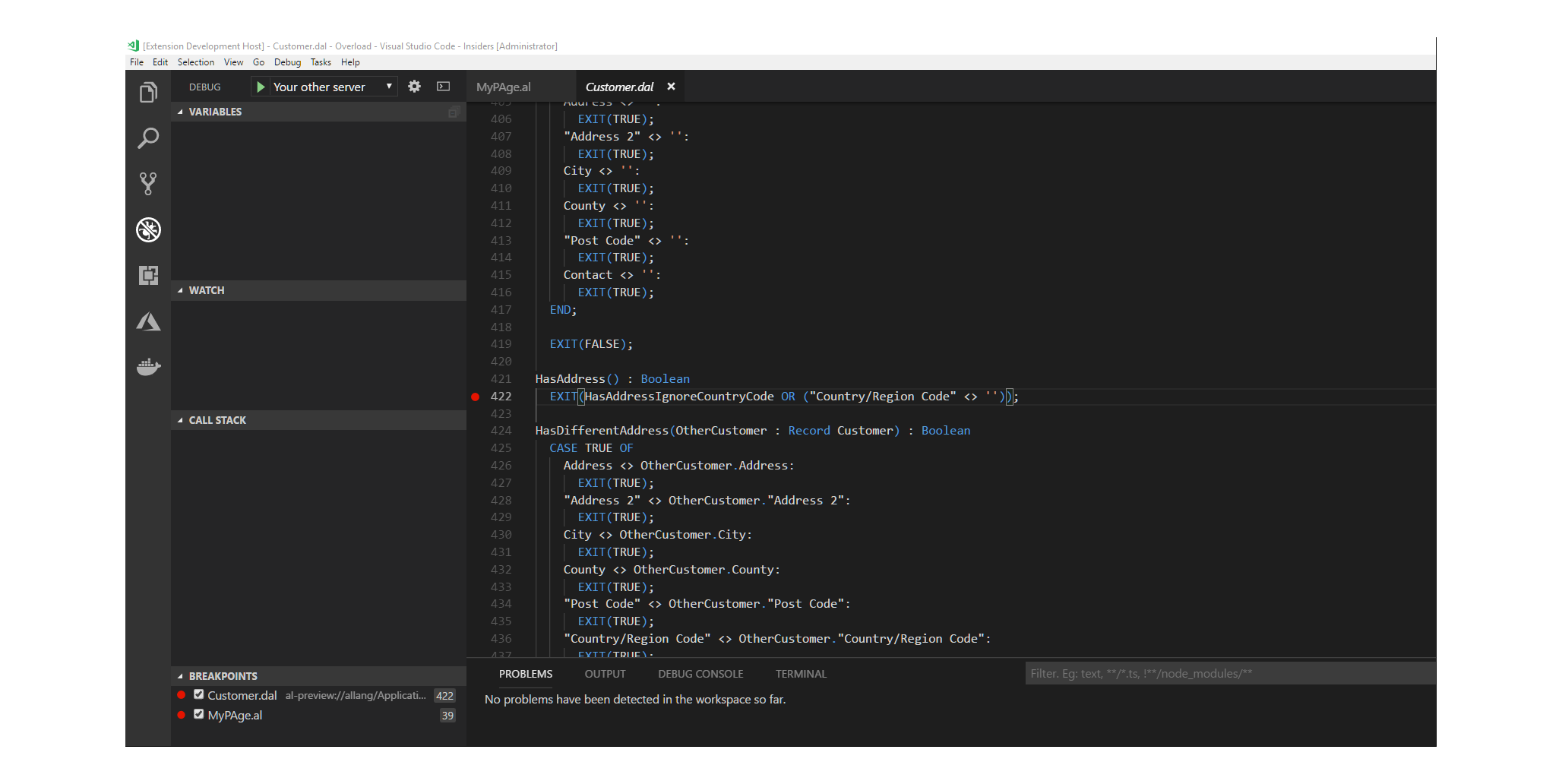
Task: Click the problems filter input field
Action: coord(1229,673)
